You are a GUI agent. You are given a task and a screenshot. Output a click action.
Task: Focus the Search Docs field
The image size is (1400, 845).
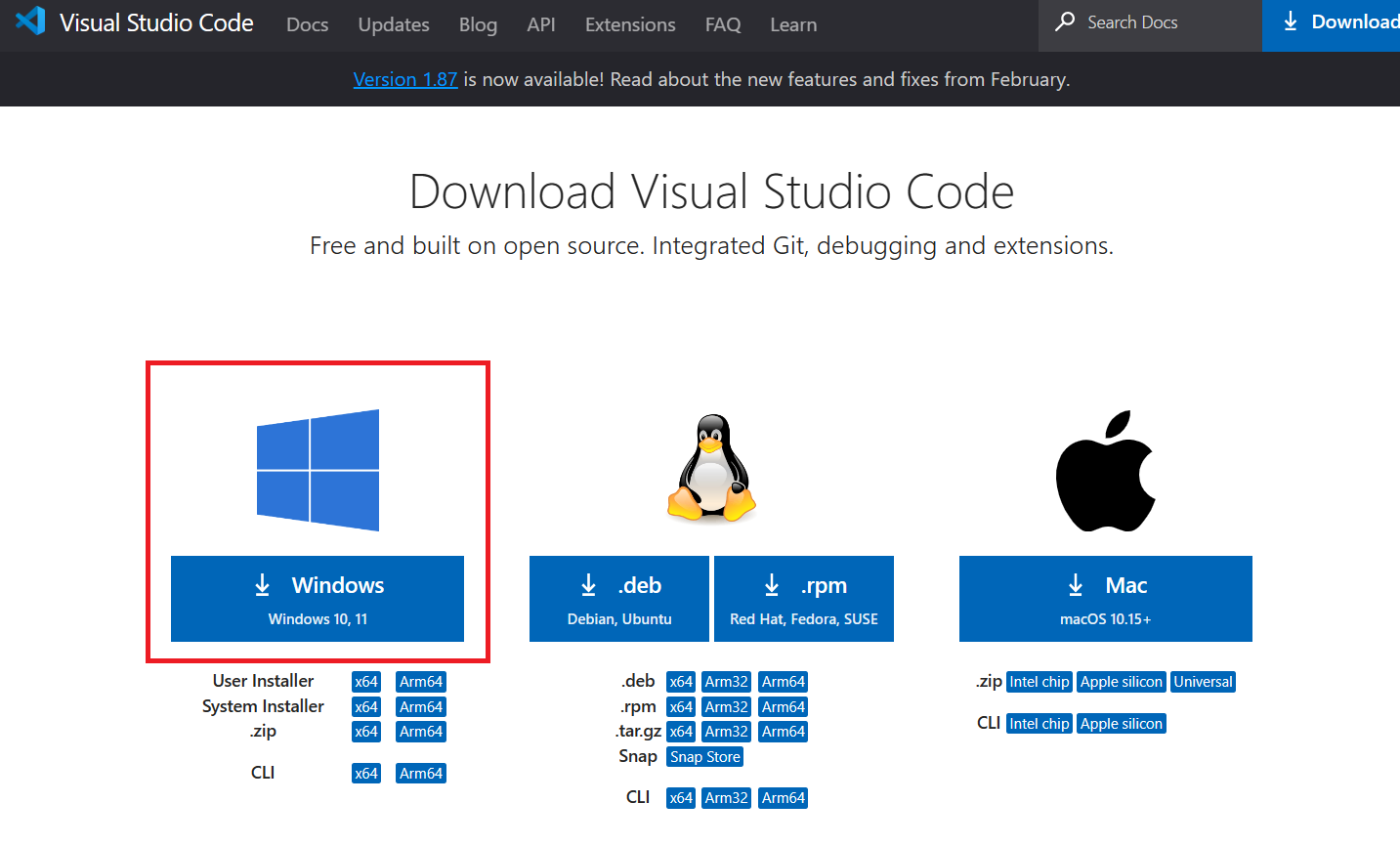(1150, 25)
